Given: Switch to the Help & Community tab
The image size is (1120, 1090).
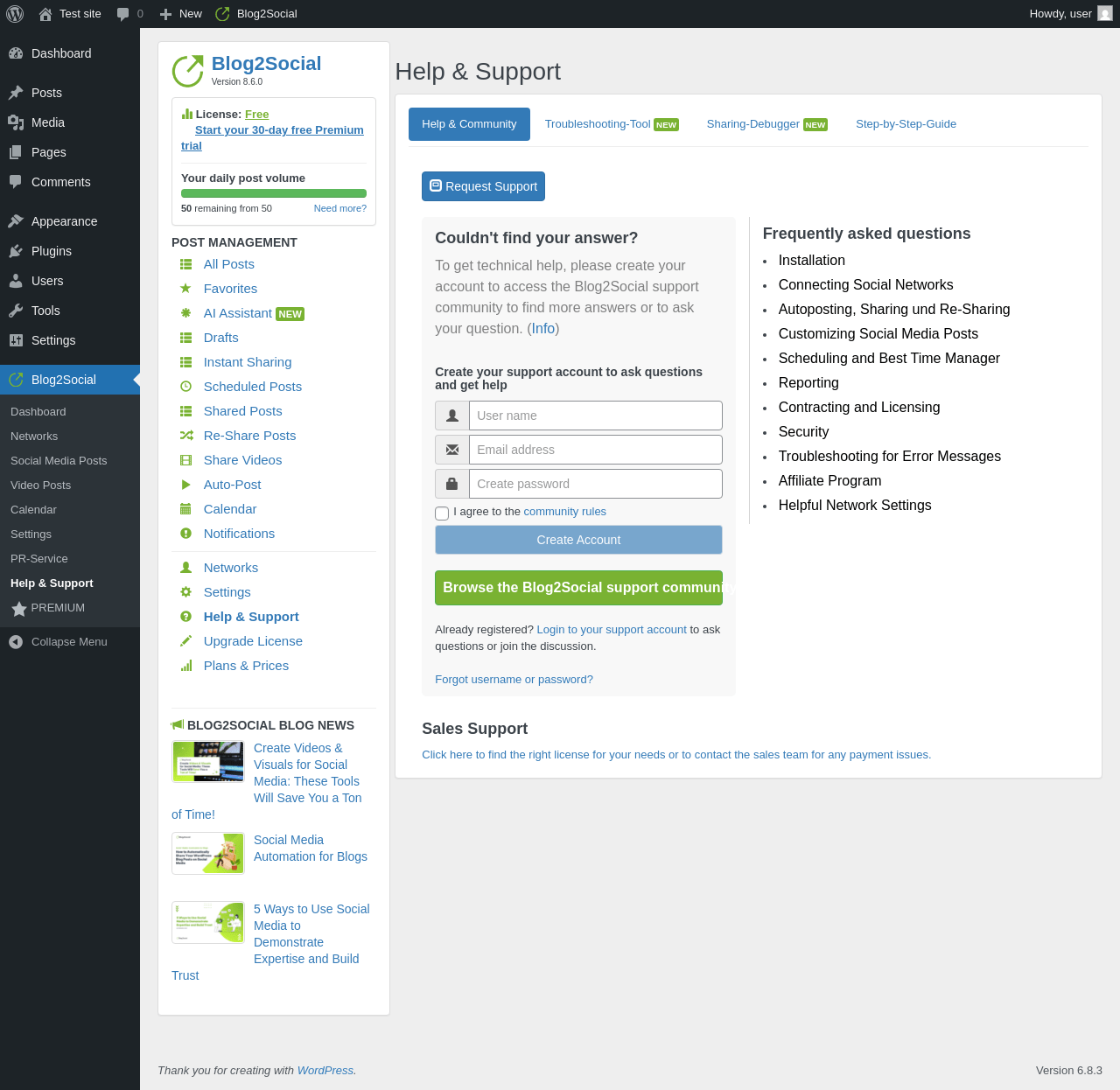Looking at the screenshot, I should coord(469,124).
